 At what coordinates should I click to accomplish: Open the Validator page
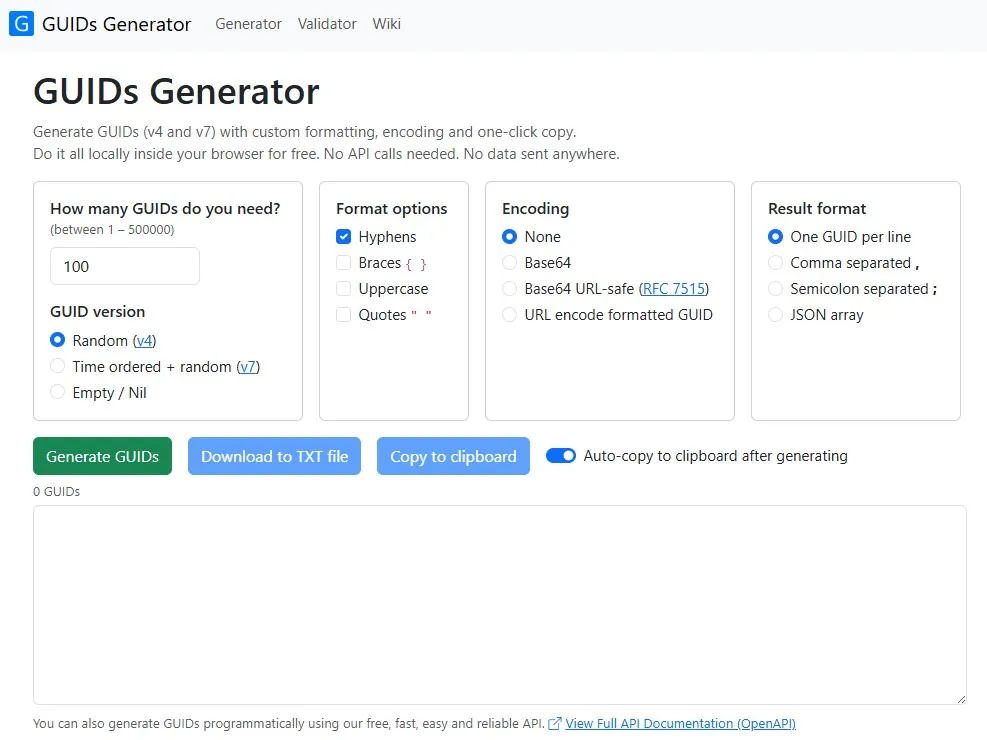coord(327,23)
